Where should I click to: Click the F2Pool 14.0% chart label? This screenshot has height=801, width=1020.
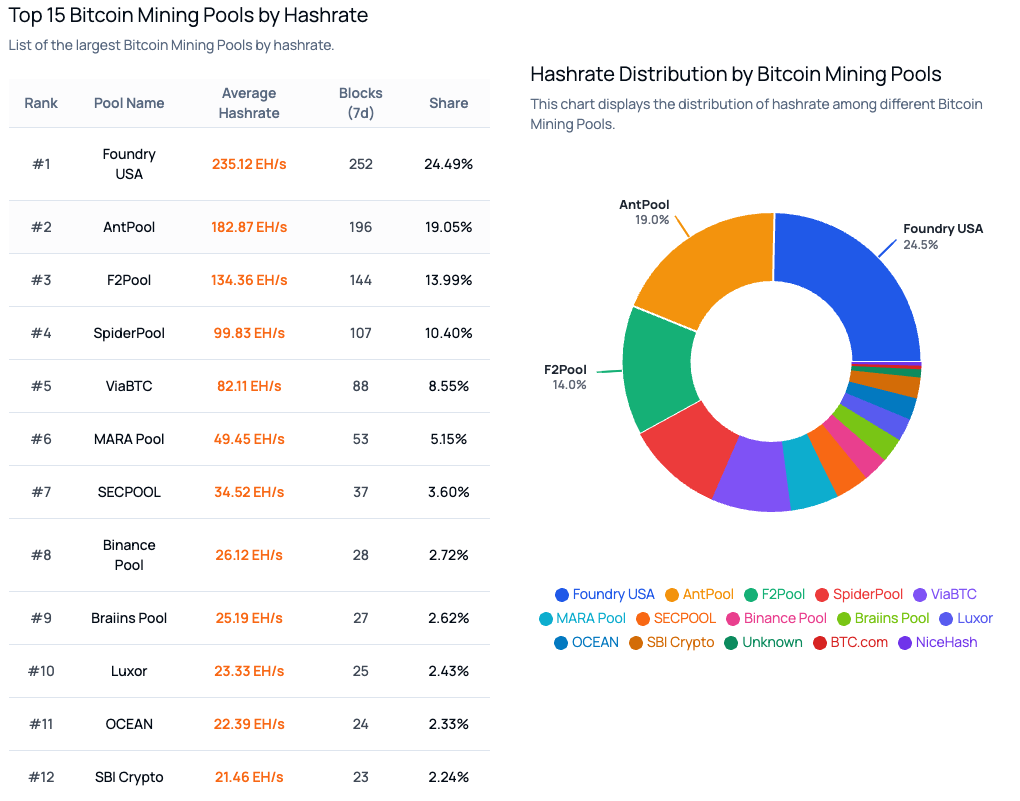pos(565,377)
